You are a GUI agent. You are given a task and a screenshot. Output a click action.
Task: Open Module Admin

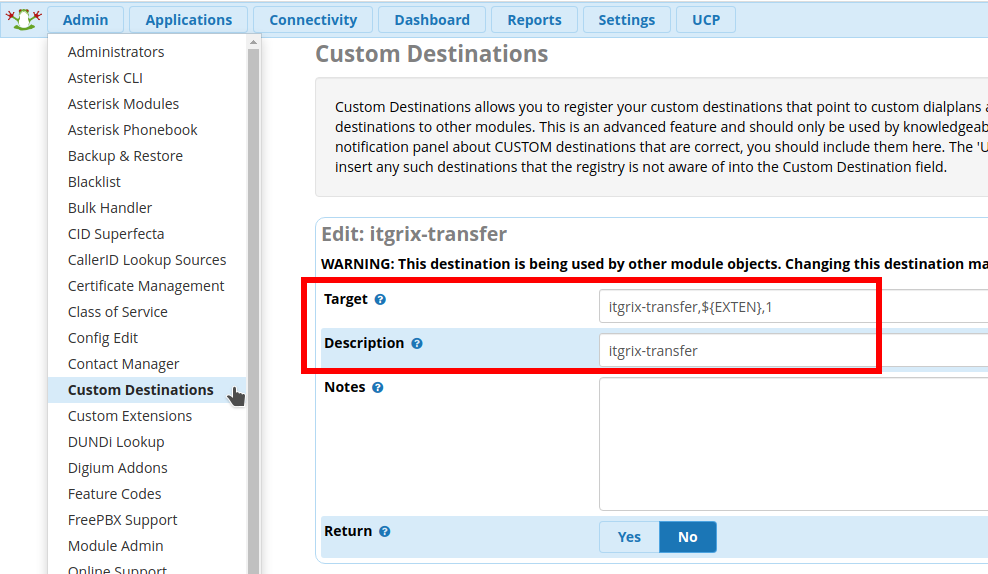coord(115,546)
